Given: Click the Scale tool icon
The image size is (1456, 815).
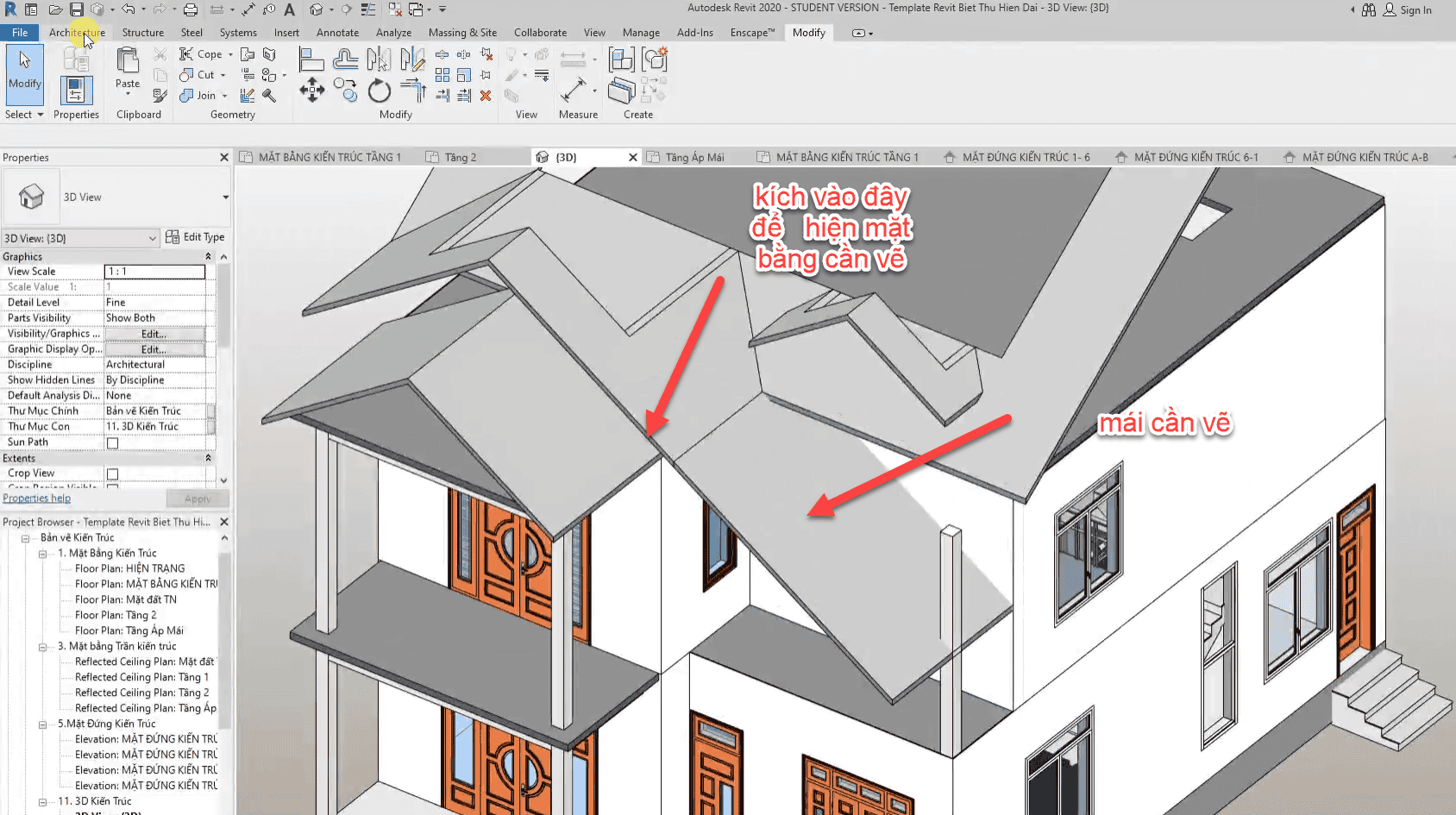Looking at the screenshot, I should 464,75.
